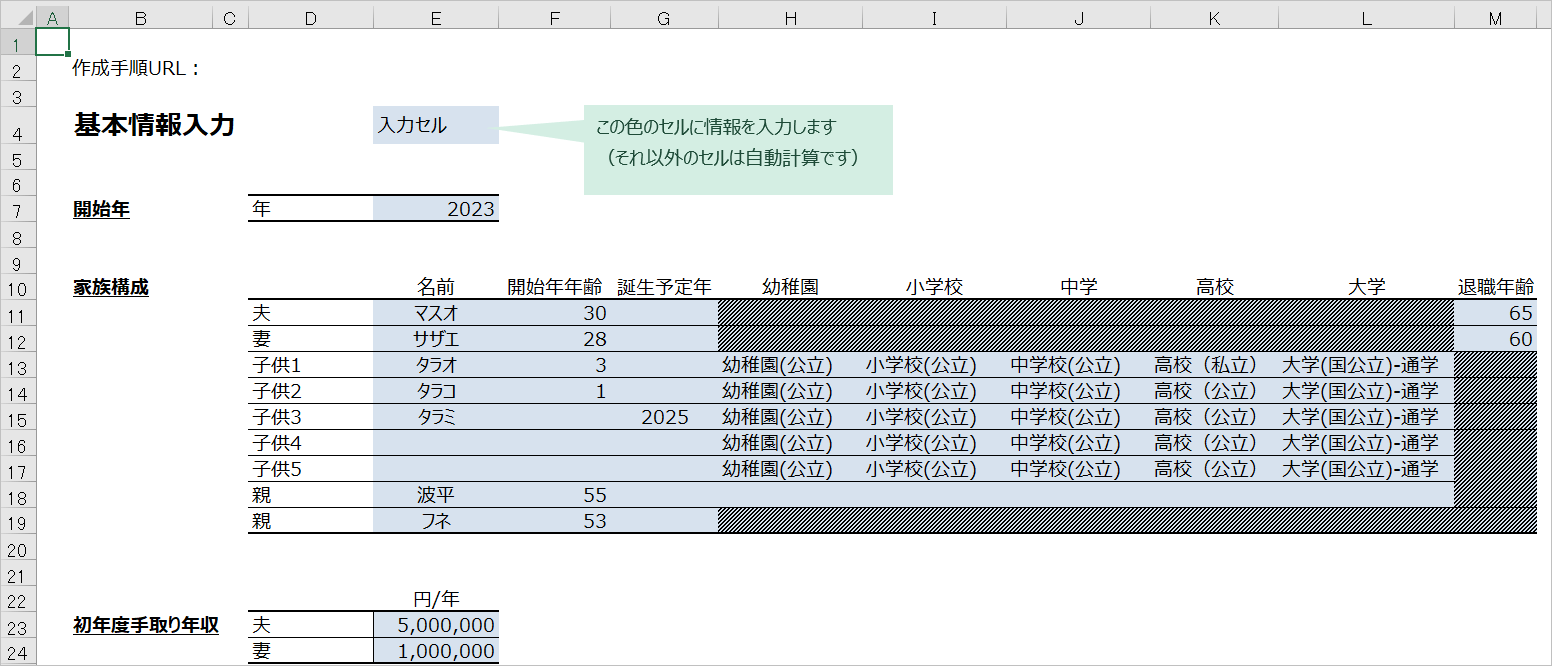Click husband's income 5,000,000 cell
1552x666 pixels.
tap(435, 625)
